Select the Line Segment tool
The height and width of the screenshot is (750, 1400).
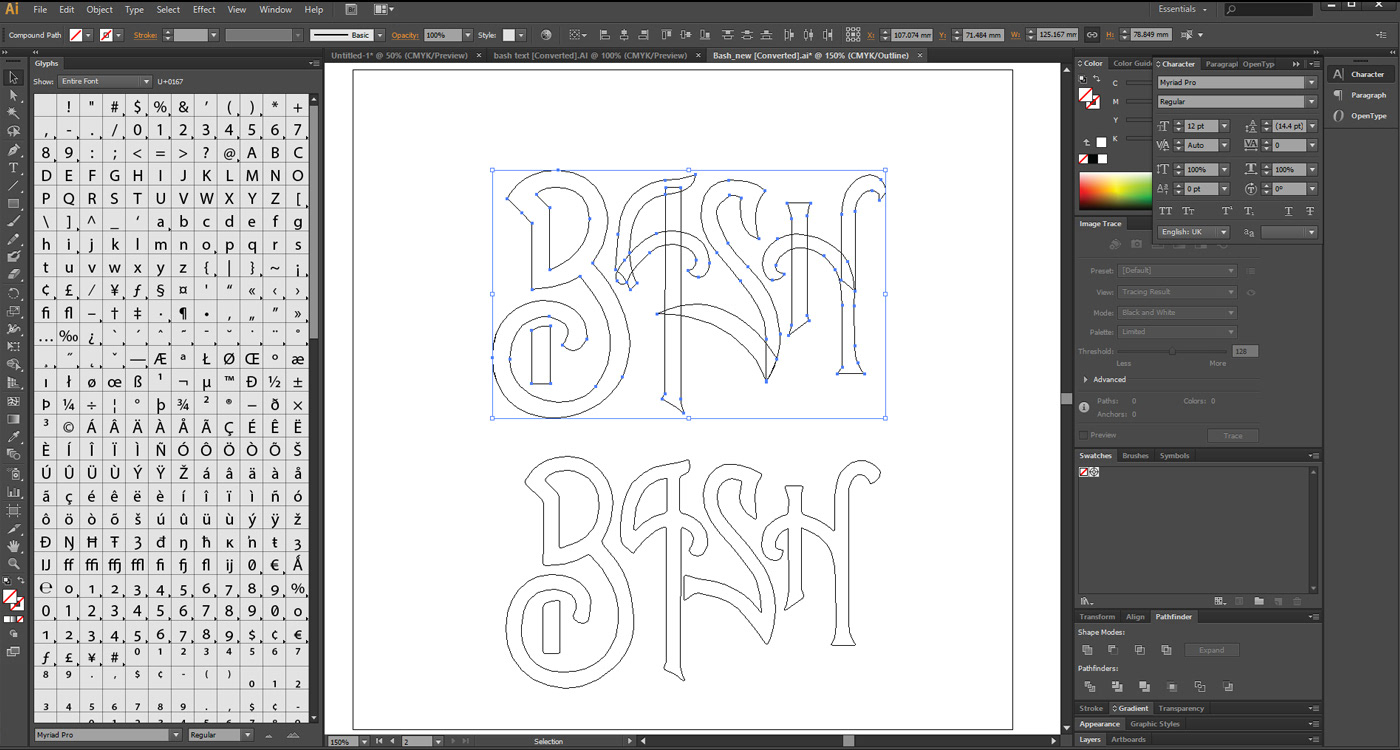[13, 185]
